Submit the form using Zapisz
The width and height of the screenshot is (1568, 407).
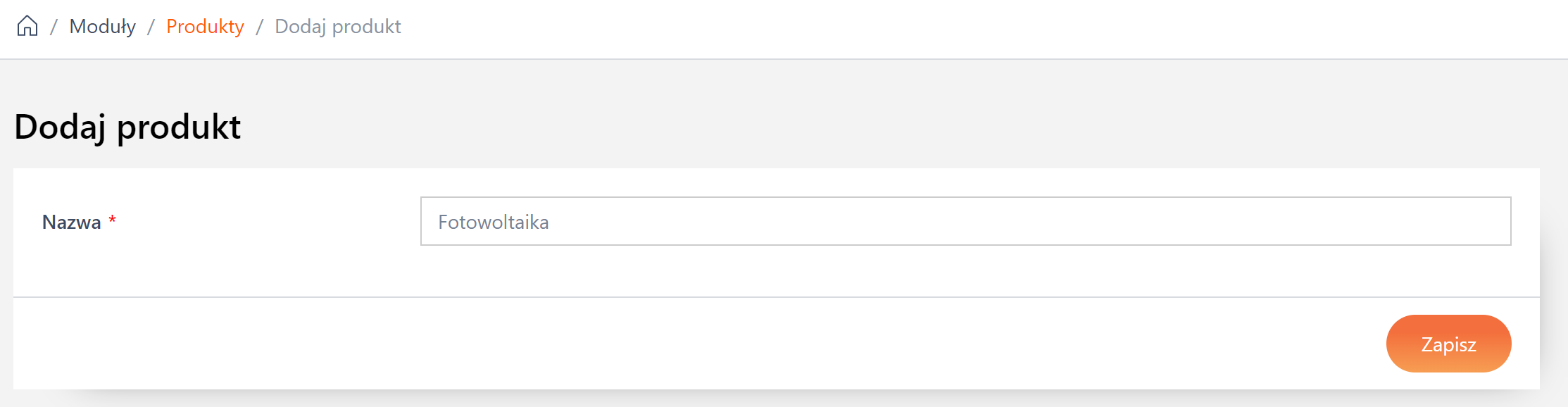1448,344
